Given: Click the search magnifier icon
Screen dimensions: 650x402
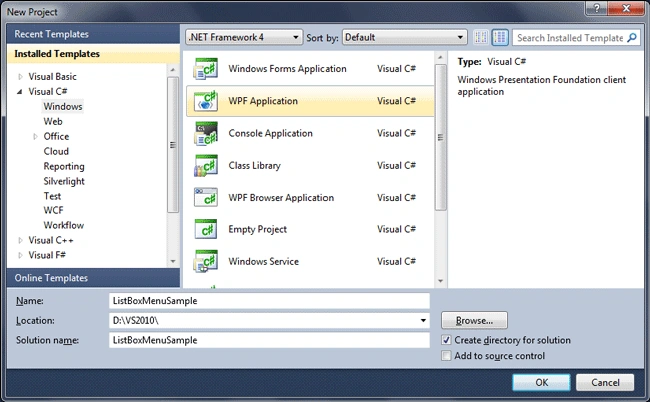Looking at the screenshot, I should pyautogui.click(x=632, y=38).
